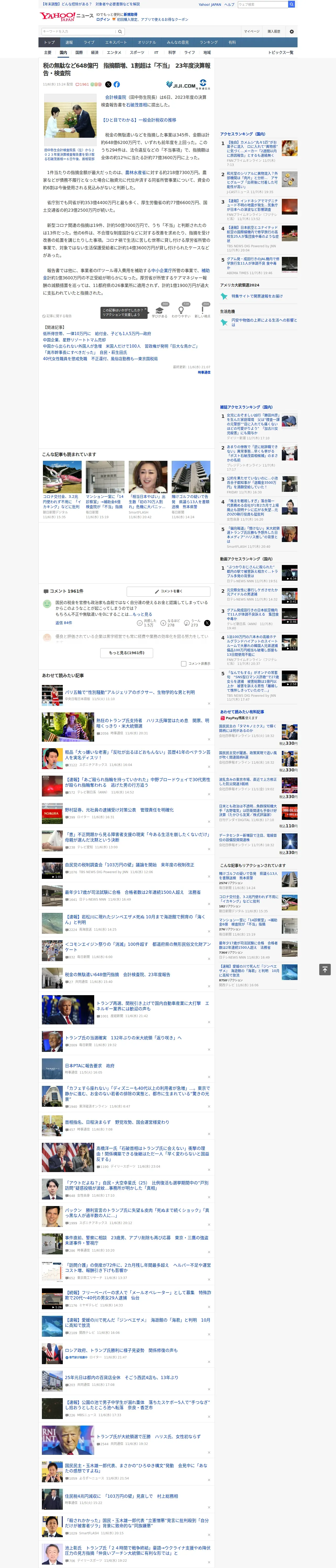
Task: Open recommended article パリ五輪で"性別騒動"
Action: point(129,692)
